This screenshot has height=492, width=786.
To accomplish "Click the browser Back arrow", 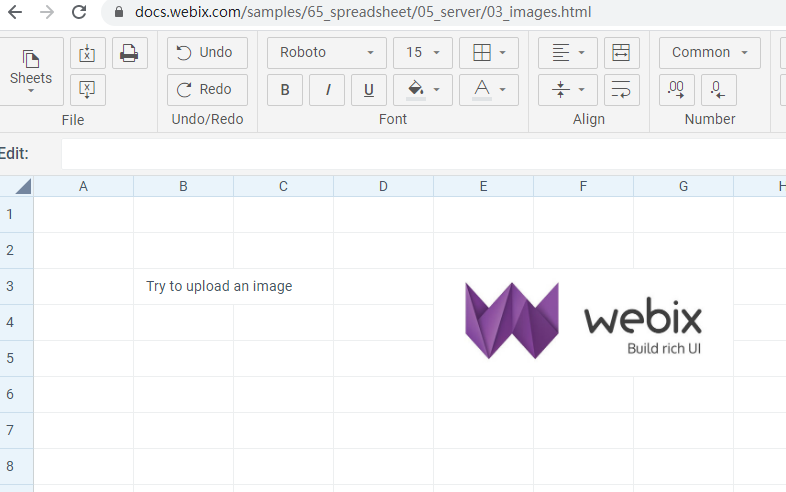I will point(15,12).
